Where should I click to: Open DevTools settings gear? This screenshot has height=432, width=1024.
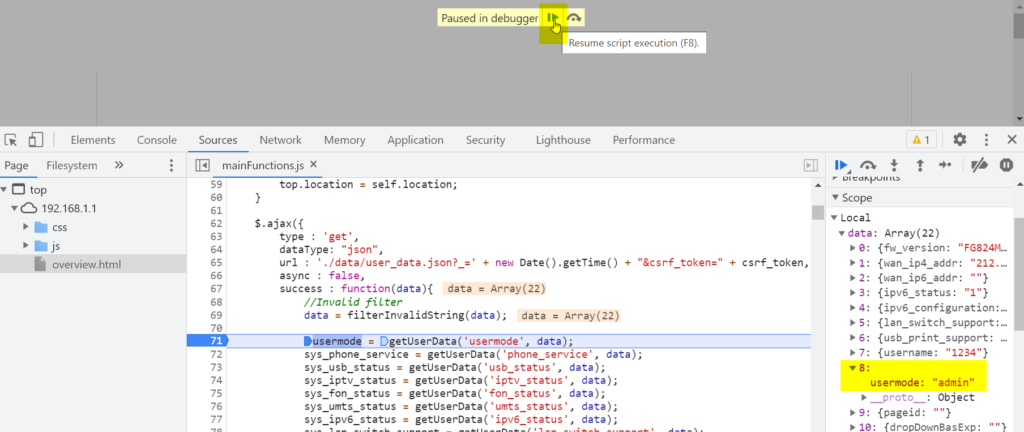tap(959, 140)
